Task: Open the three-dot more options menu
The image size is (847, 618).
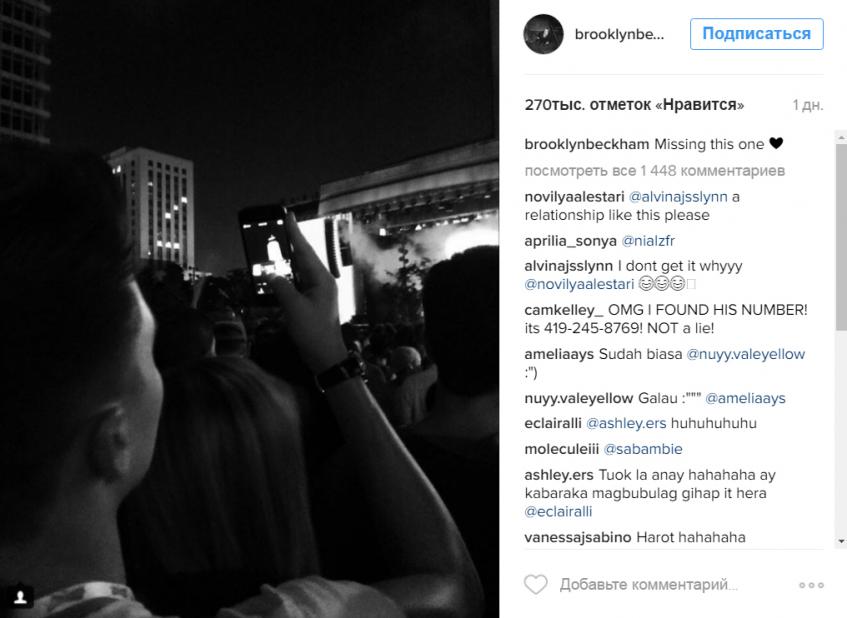Action: (811, 585)
